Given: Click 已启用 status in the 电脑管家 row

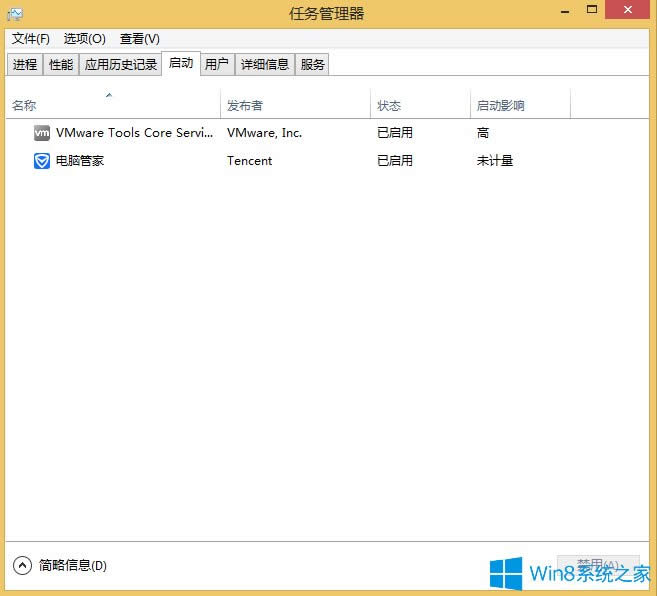Looking at the screenshot, I should [395, 161].
